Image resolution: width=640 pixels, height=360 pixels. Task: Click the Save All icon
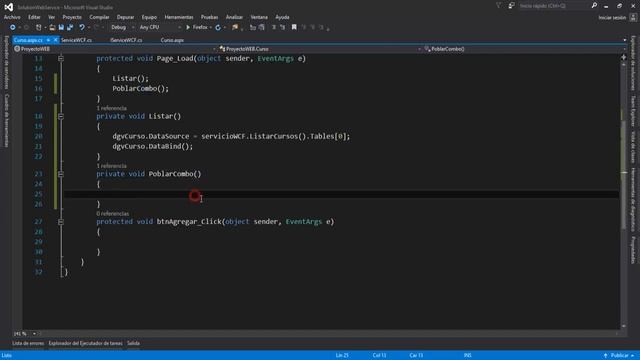pos(70,27)
